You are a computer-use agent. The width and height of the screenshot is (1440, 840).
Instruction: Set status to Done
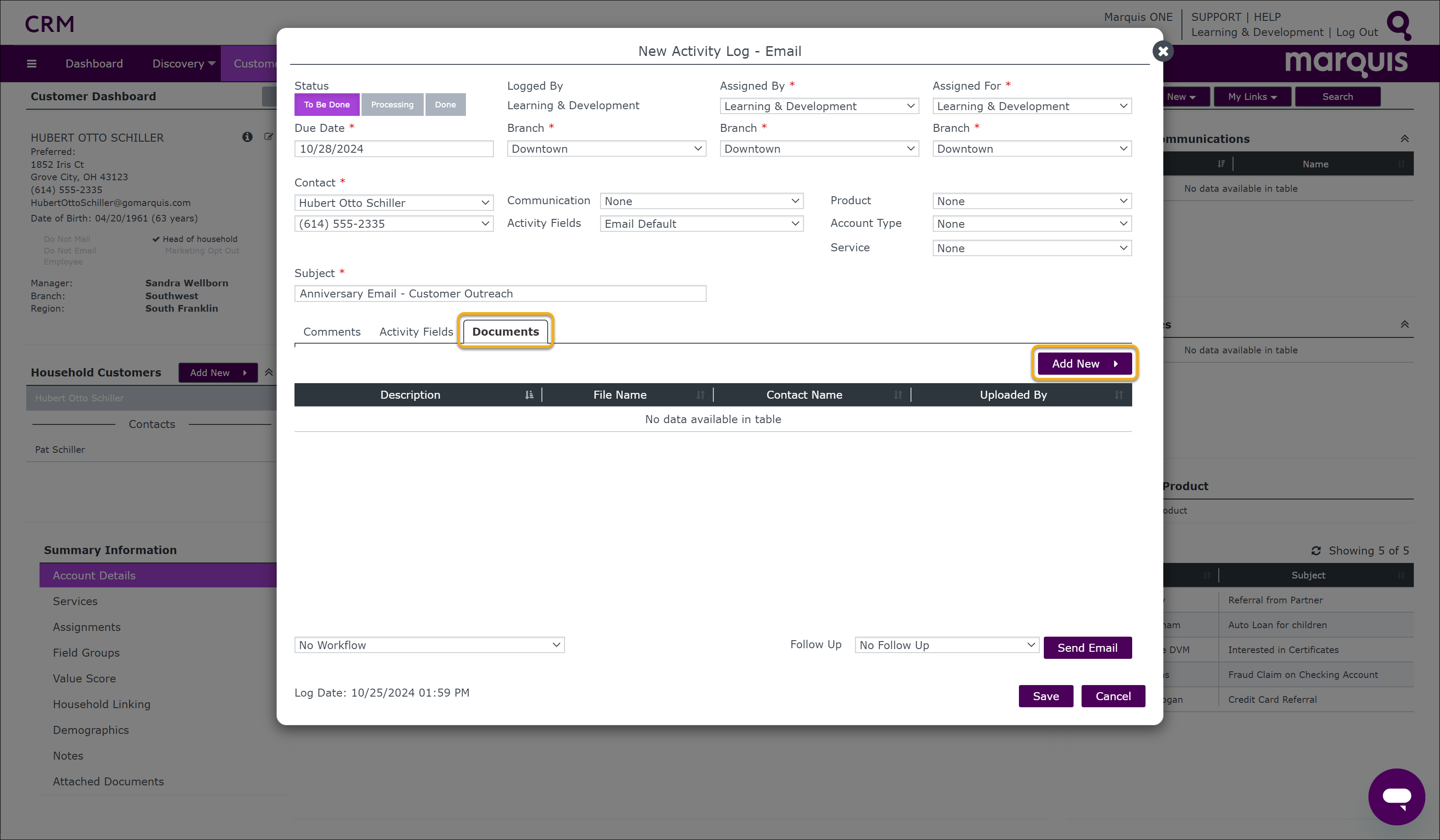(x=445, y=104)
